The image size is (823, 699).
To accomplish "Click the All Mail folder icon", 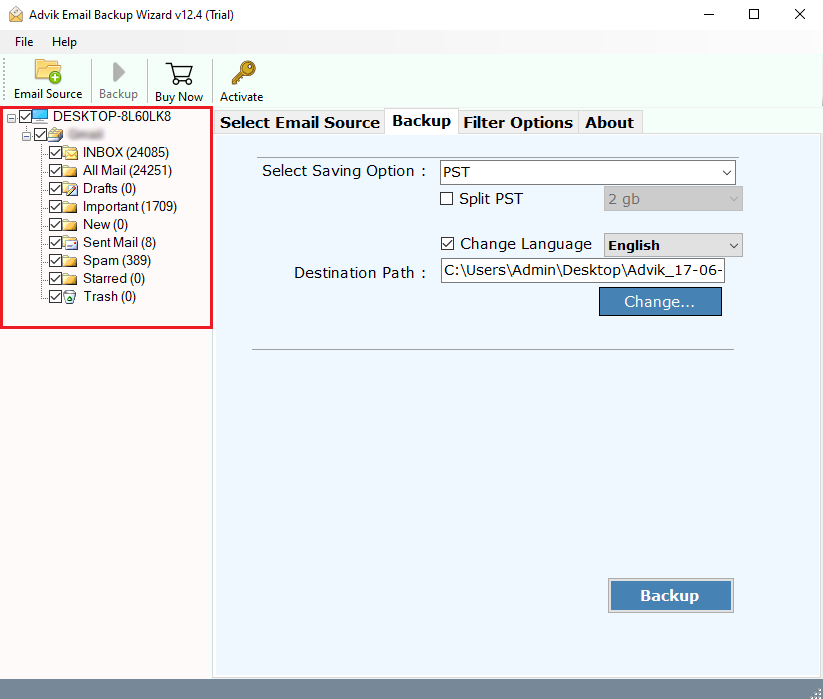I will (70, 171).
